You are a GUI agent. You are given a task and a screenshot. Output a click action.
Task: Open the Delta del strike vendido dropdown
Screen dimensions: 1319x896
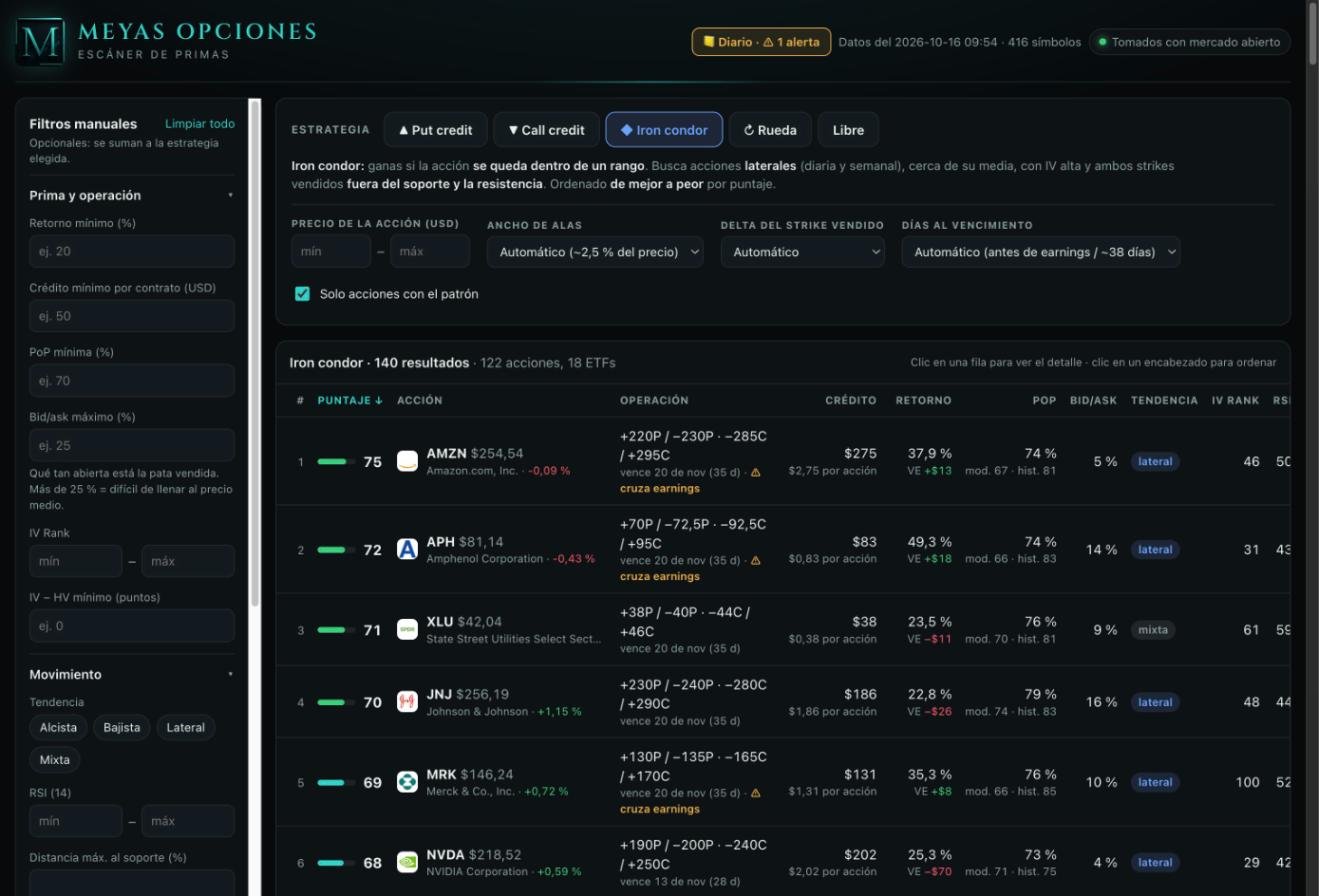pos(803,252)
